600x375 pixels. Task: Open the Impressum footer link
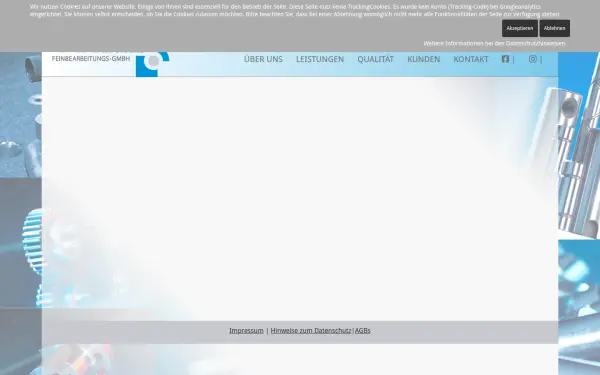click(246, 331)
